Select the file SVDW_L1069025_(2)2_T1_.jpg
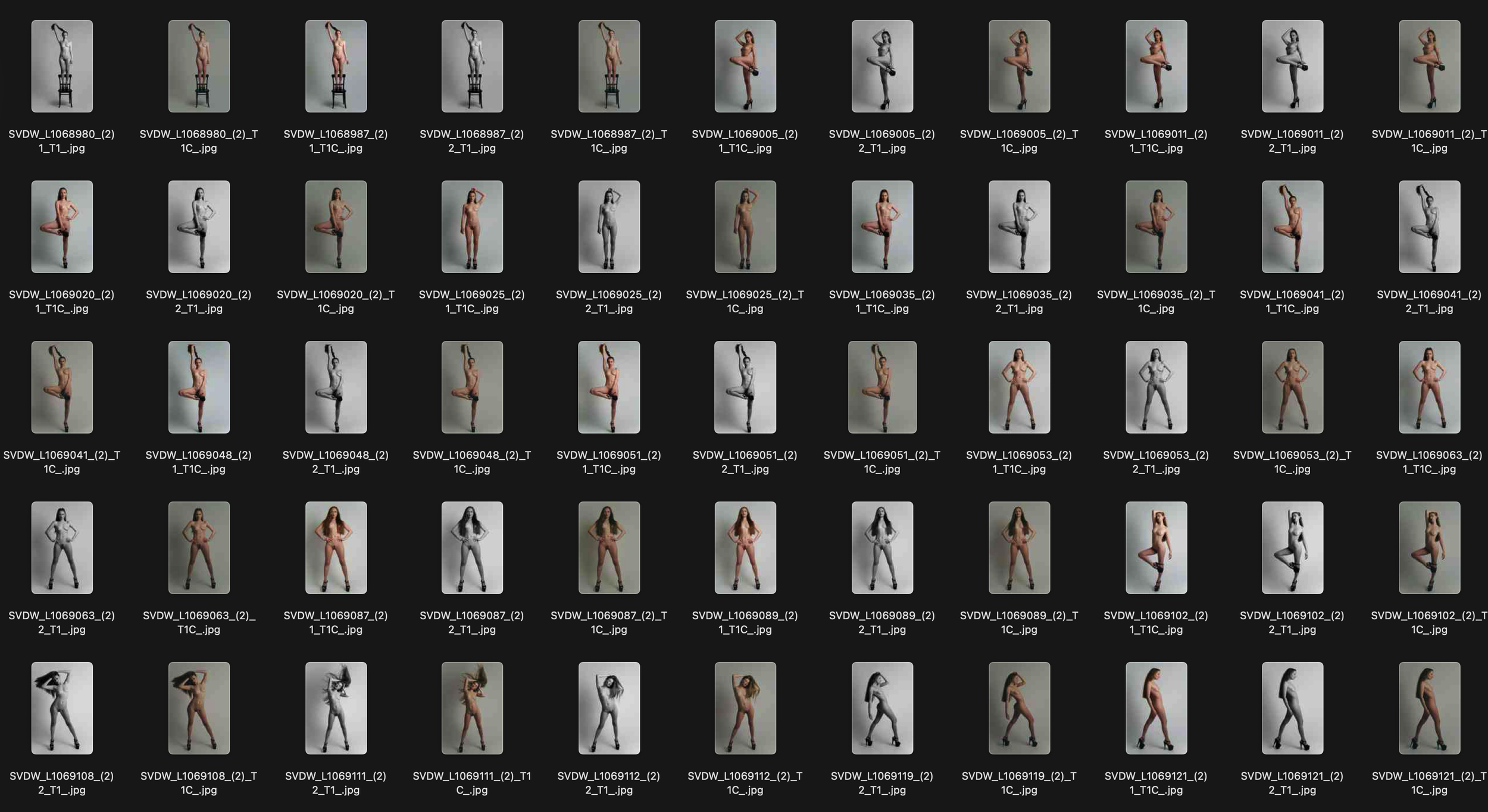 pos(607,226)
